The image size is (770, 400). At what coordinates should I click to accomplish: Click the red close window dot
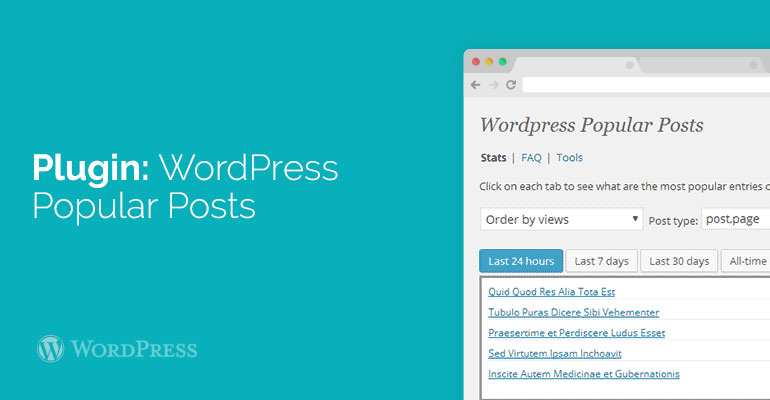click(474, 62)
